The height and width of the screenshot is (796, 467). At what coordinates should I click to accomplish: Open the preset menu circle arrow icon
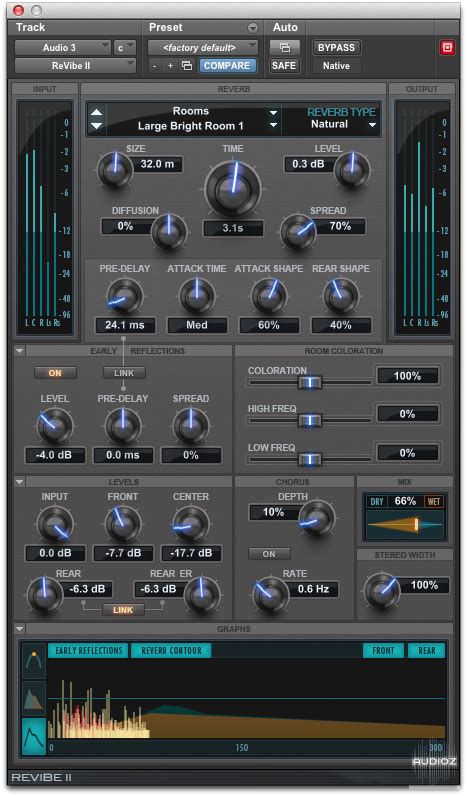click(253, 28)
